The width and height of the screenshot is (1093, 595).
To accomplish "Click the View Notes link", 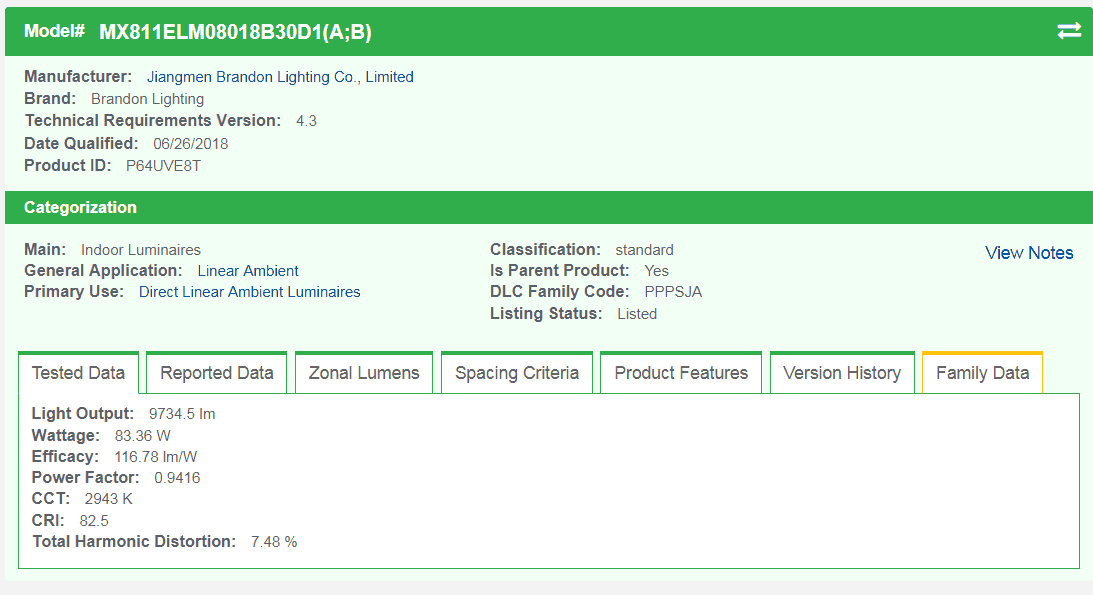I will 1029,253.
